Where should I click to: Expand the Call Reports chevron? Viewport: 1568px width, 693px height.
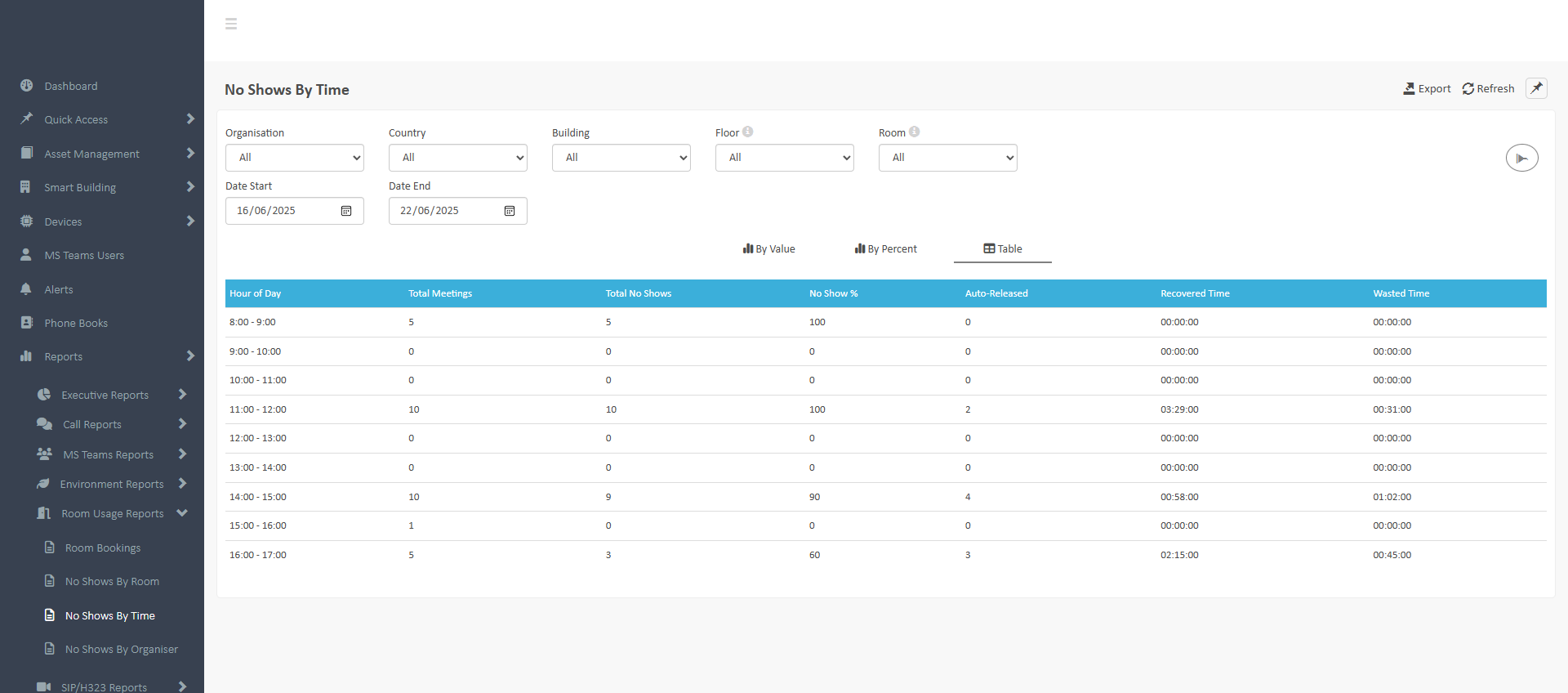pos(182,424)
